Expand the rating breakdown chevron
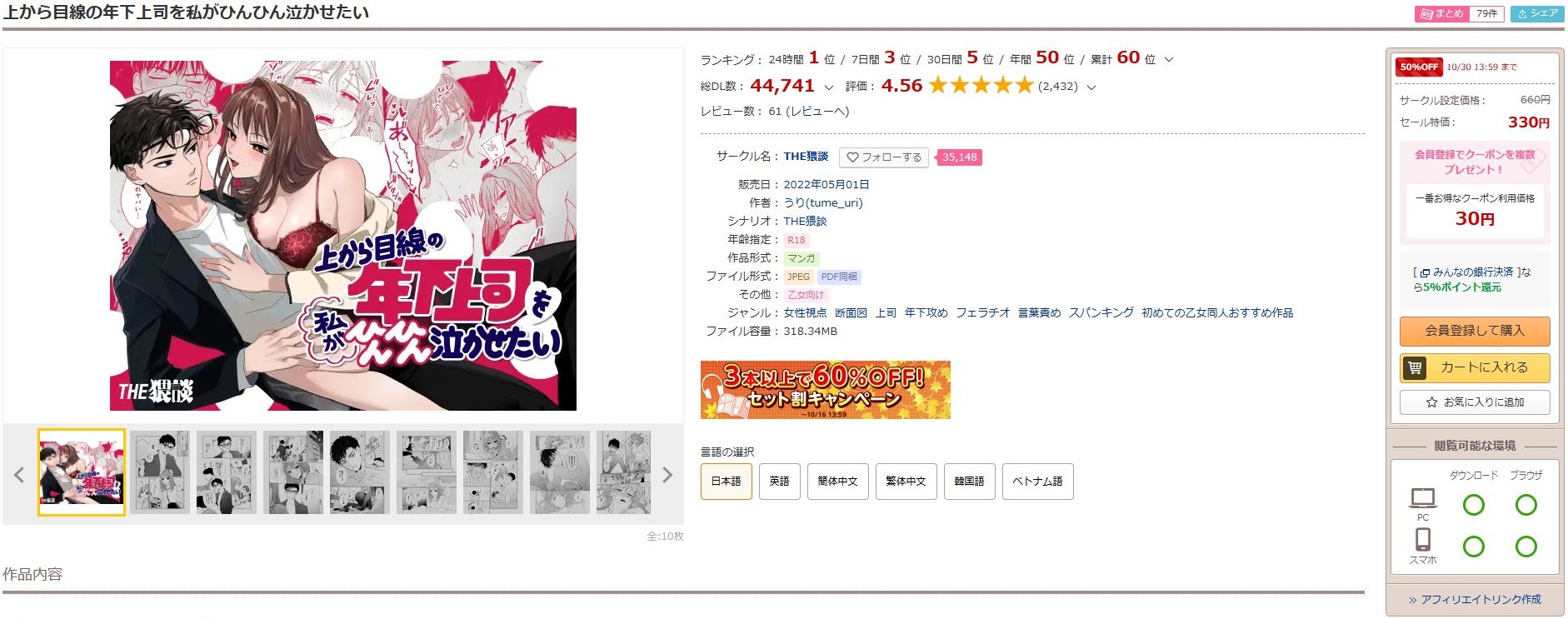Image resolution: width=1568 pixels, height=619 pixels. (x=1091, y=87)
